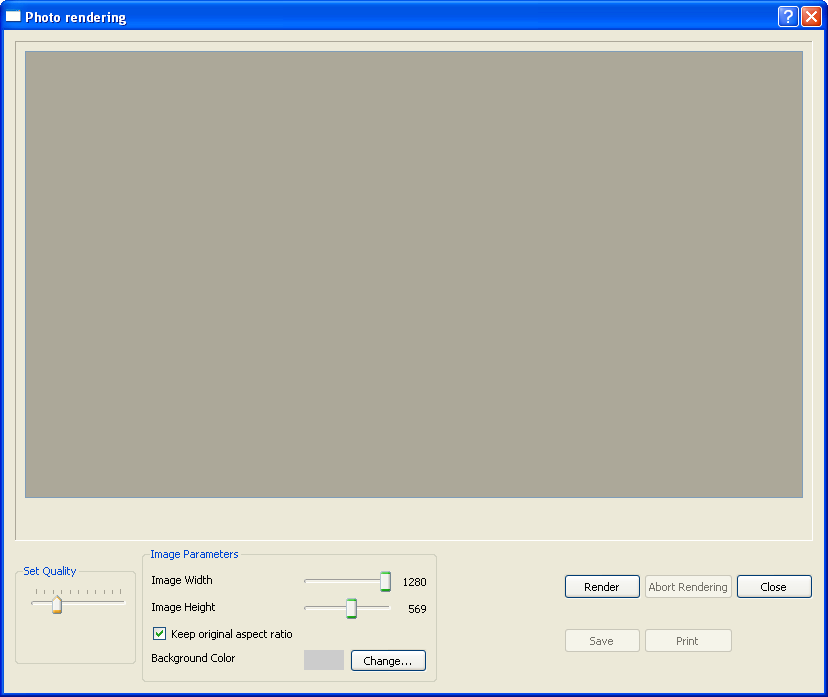Viewport: 828px width, 697px height.
Task: Click the Image Parameters group title
Action: (x=194, y=554)
